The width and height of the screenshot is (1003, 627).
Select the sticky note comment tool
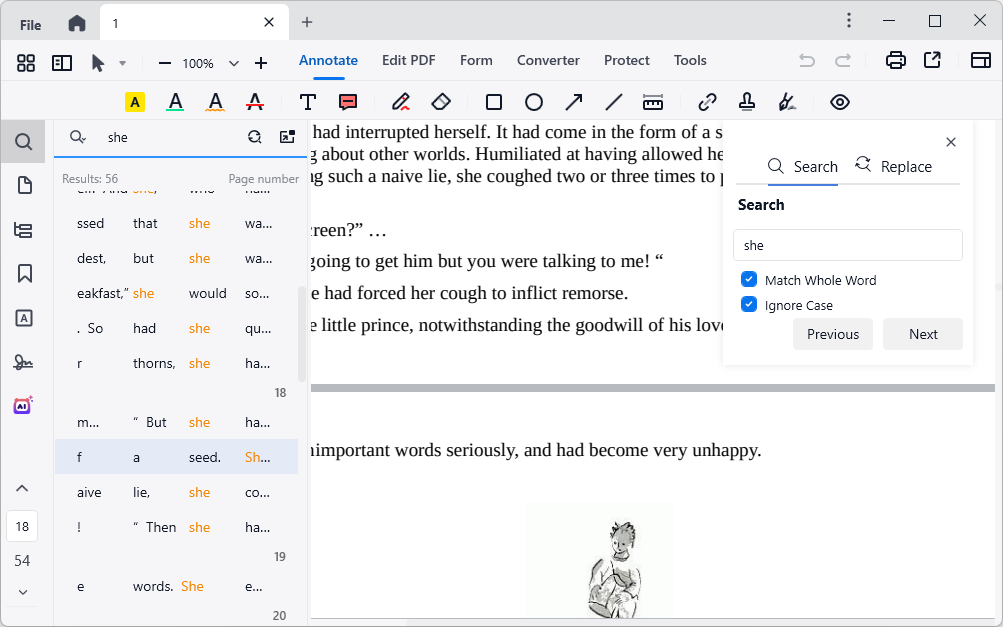coord(347,101)
